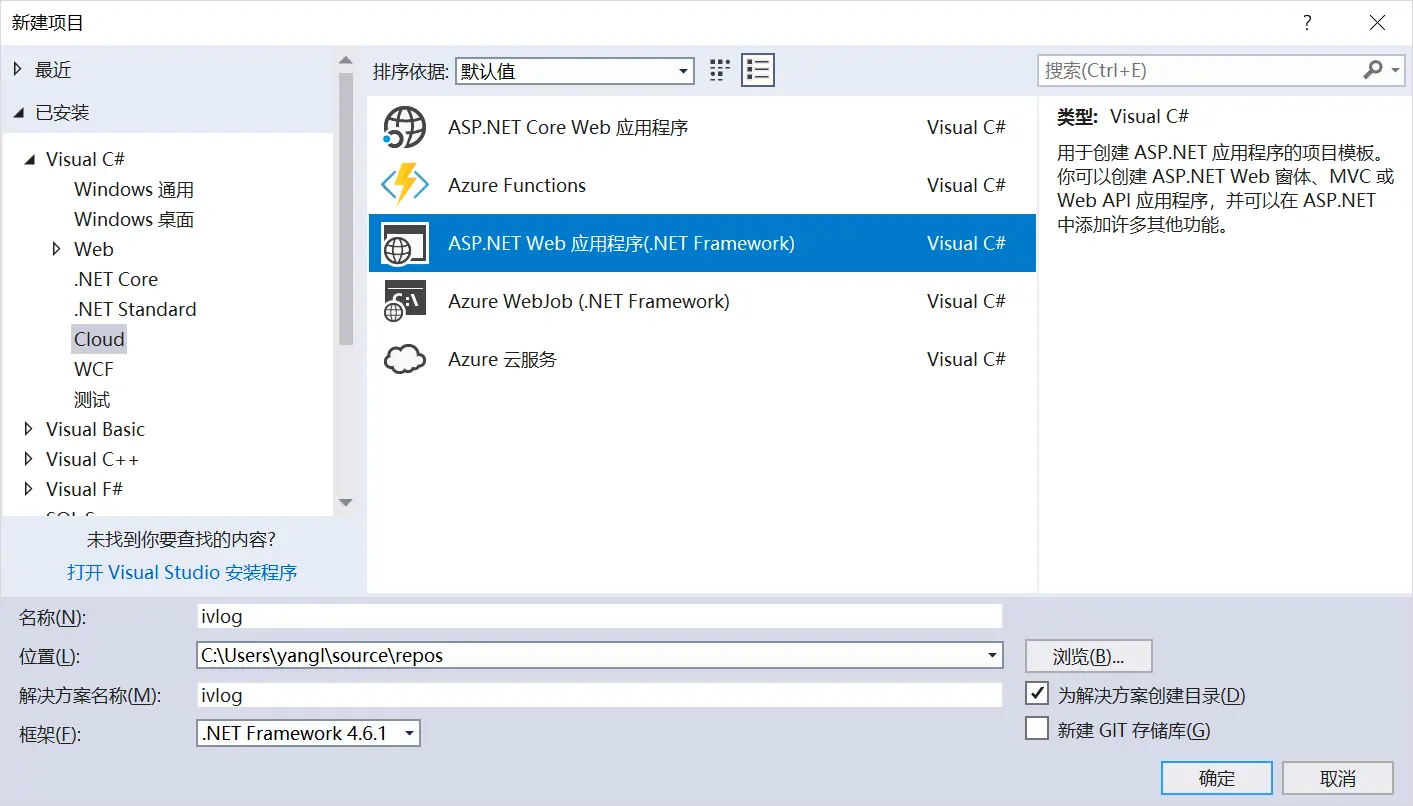Open search options dropdown arrow

coord(1395,70)
